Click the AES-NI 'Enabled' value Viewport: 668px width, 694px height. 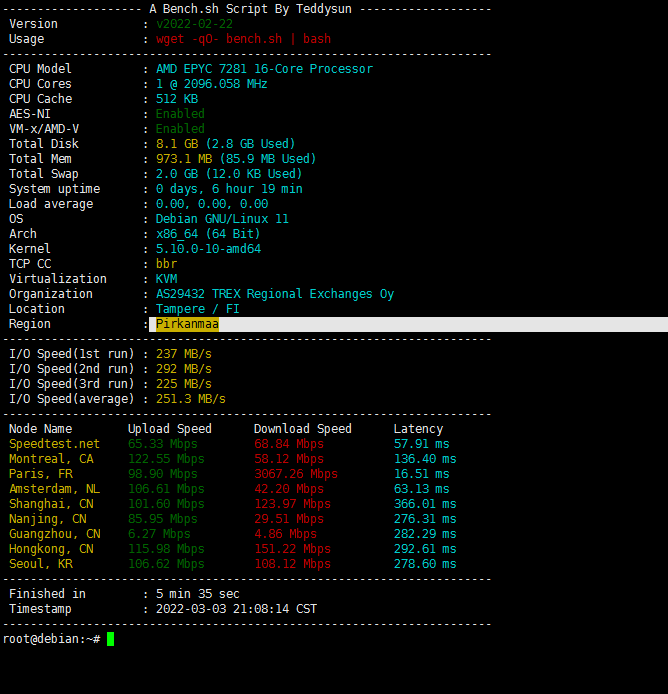(180, 114)
